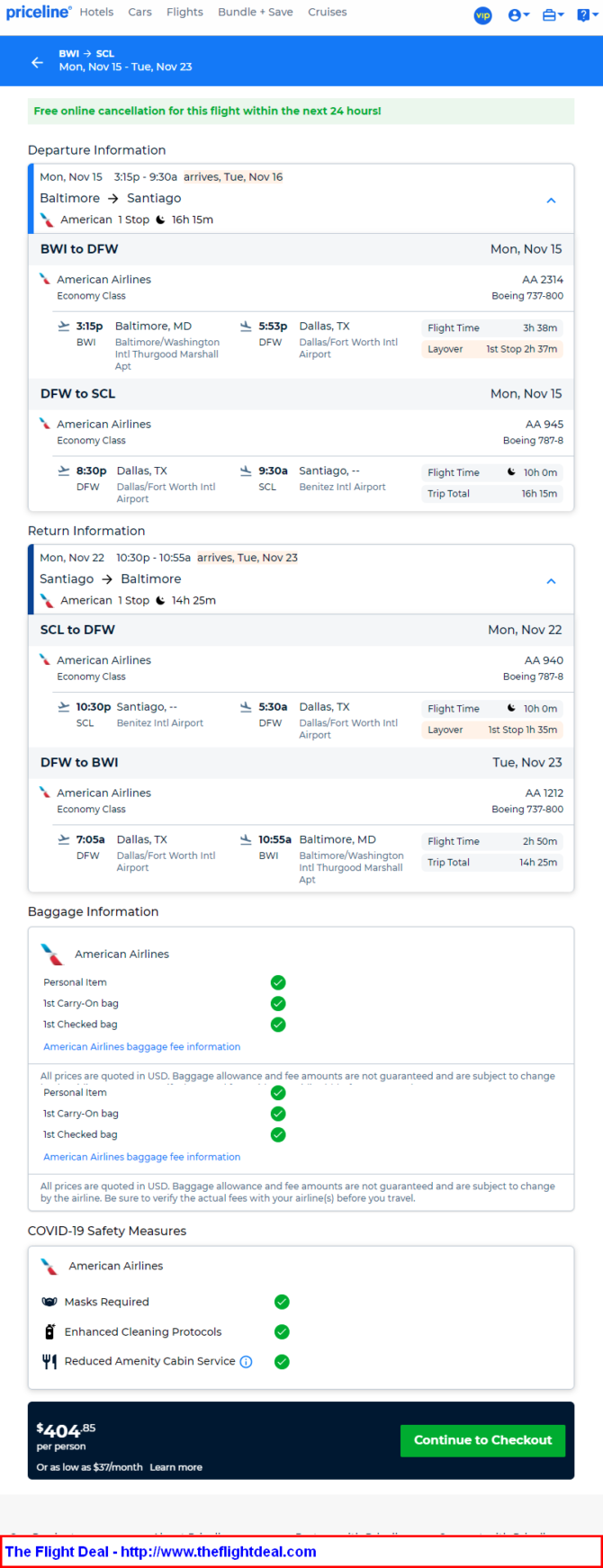
Task: Open the help question mark icon
Action: tap(584, 15)
